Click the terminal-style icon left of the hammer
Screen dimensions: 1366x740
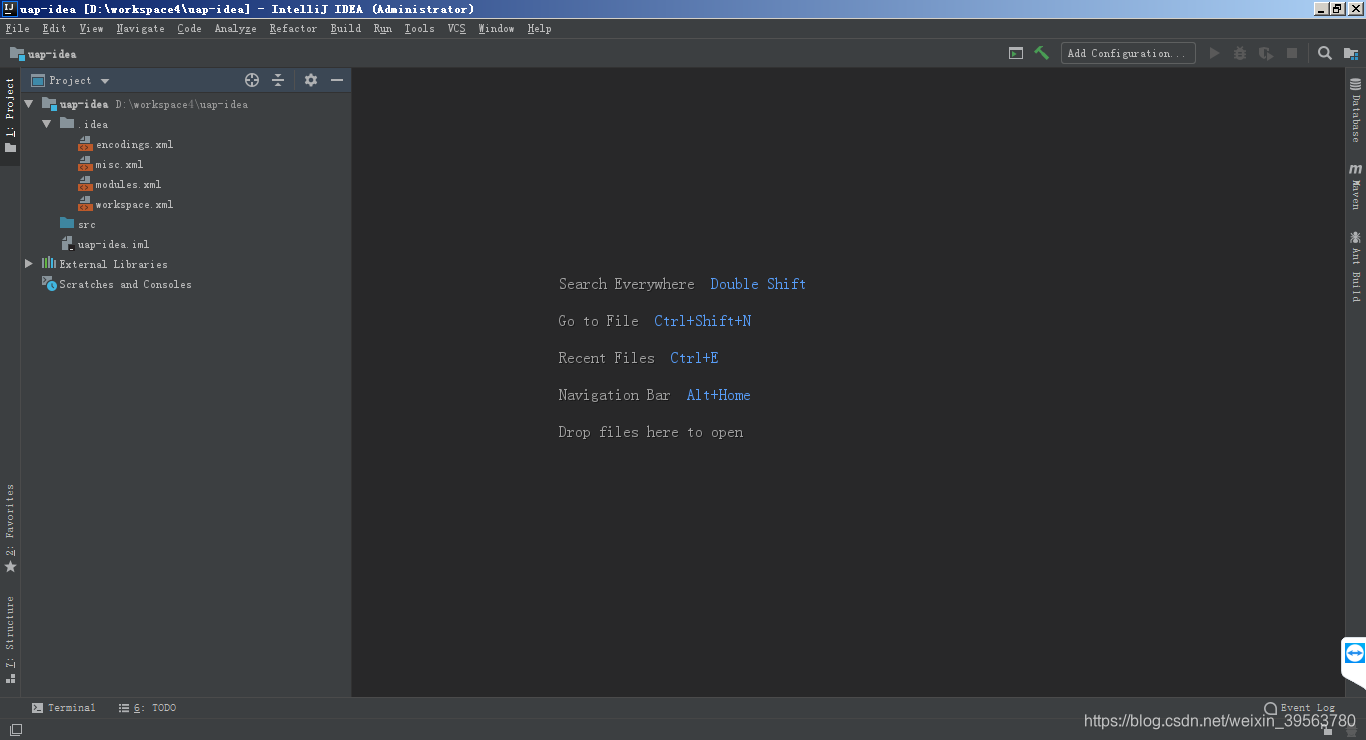pos(1016,53)
